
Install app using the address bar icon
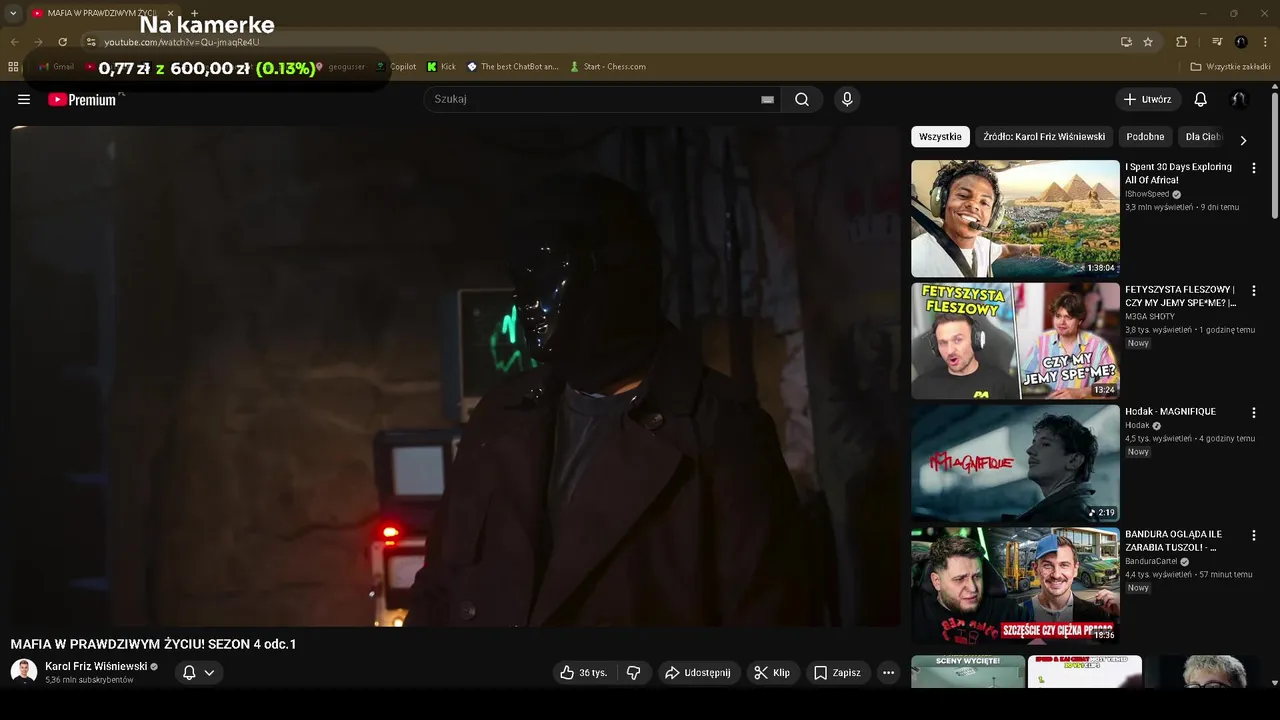[x=1126, y=42]
